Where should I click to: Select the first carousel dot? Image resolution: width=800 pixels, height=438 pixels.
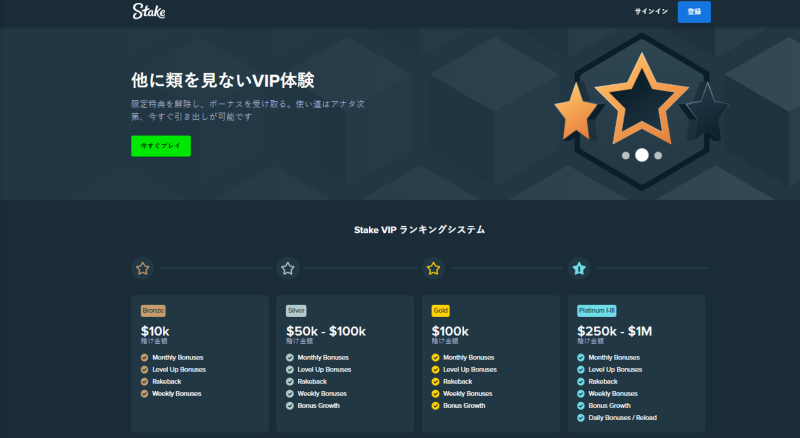(x=626, y=156)
